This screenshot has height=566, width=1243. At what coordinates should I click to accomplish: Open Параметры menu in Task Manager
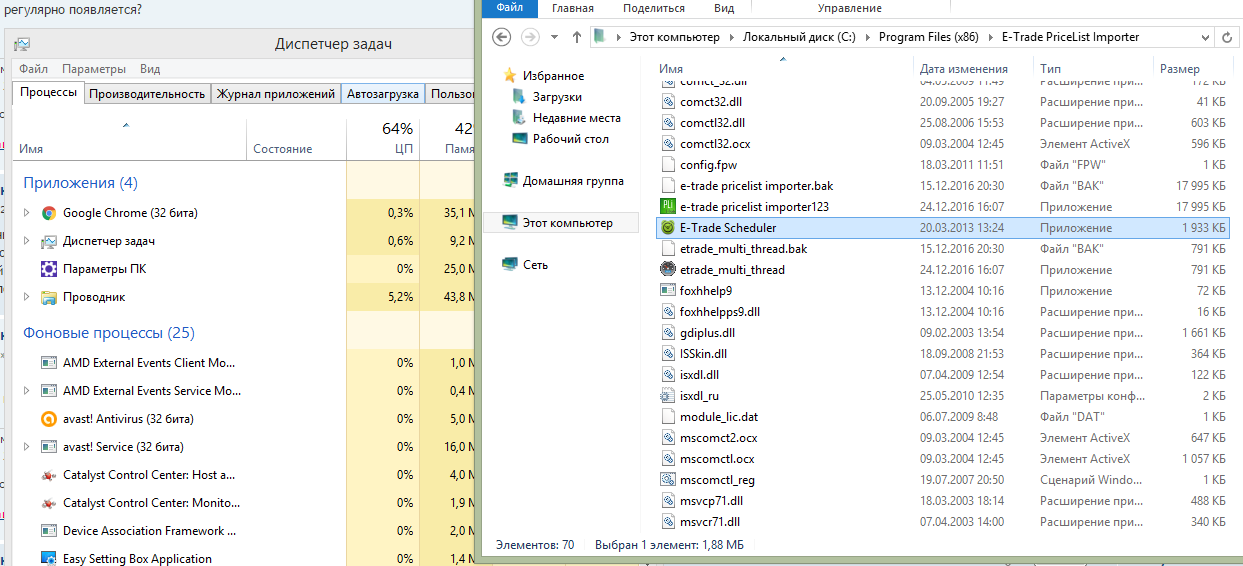point(94,69)
